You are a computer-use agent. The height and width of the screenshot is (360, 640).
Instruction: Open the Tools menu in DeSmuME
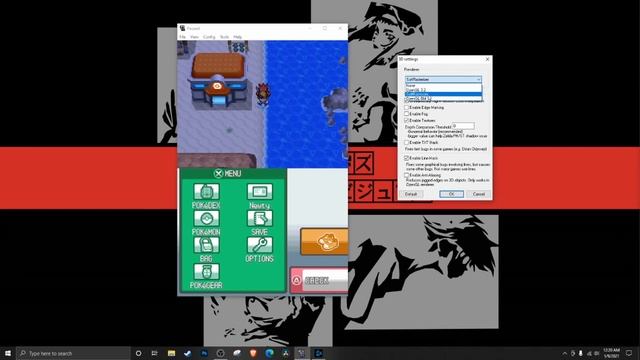tap(224, 37)
